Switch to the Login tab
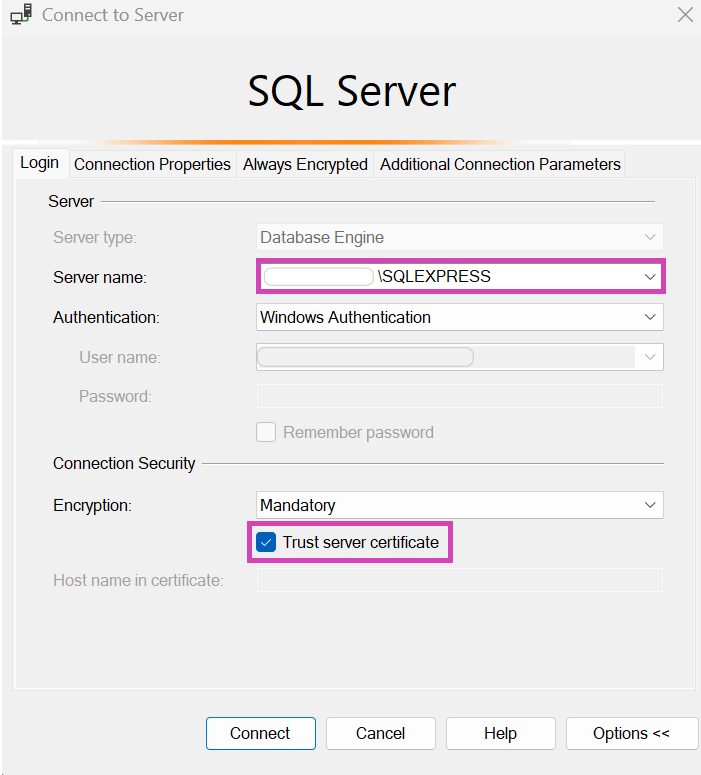The image size is (701, 775). point(40,163)
